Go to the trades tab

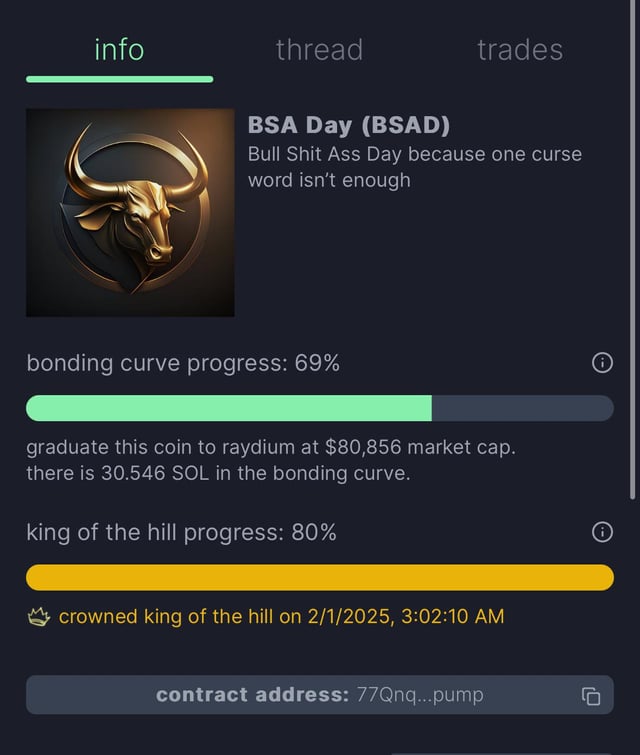point(519,49)
